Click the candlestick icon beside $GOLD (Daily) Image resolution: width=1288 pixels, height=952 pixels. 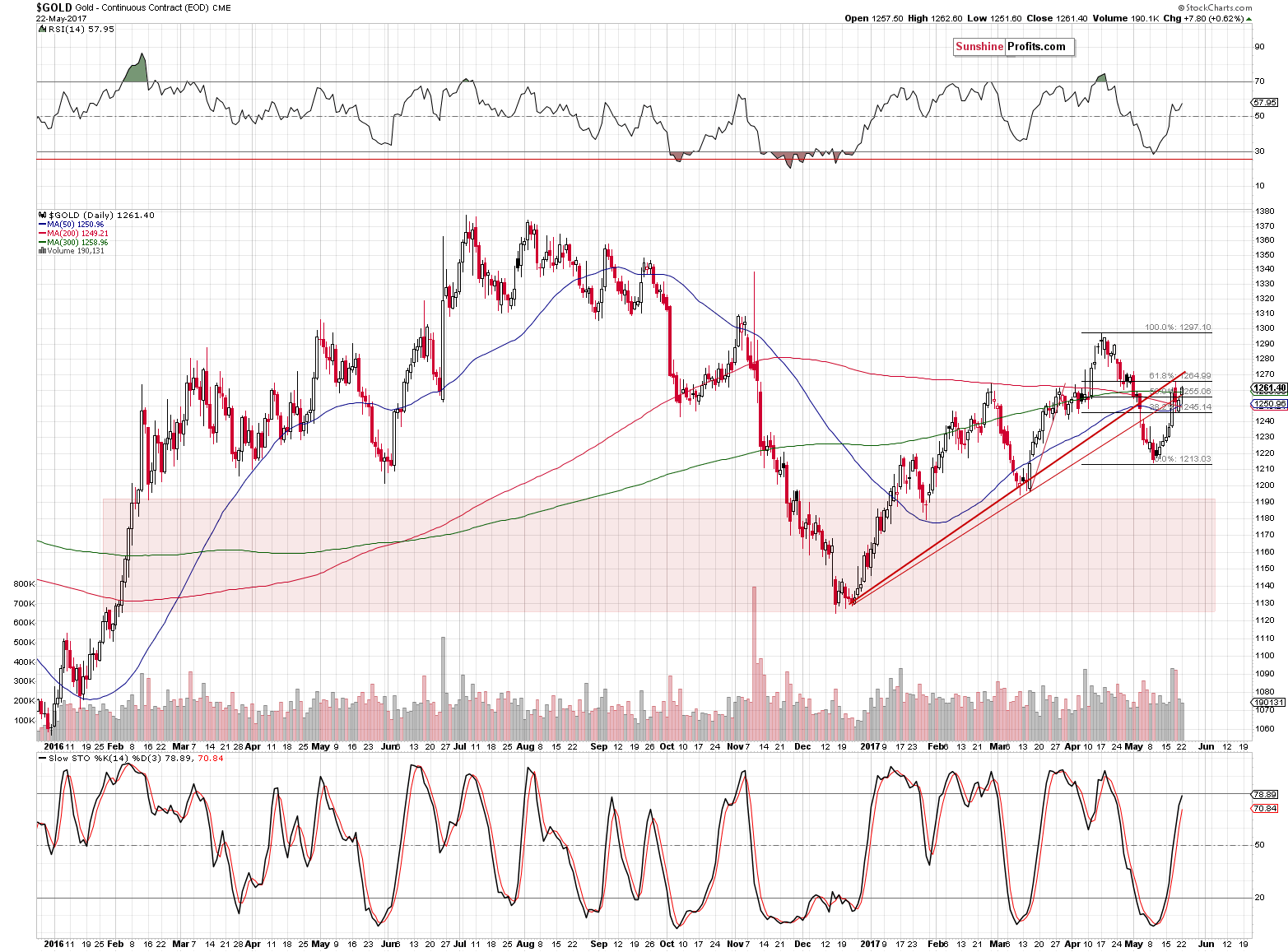click(x=43, y=215)
